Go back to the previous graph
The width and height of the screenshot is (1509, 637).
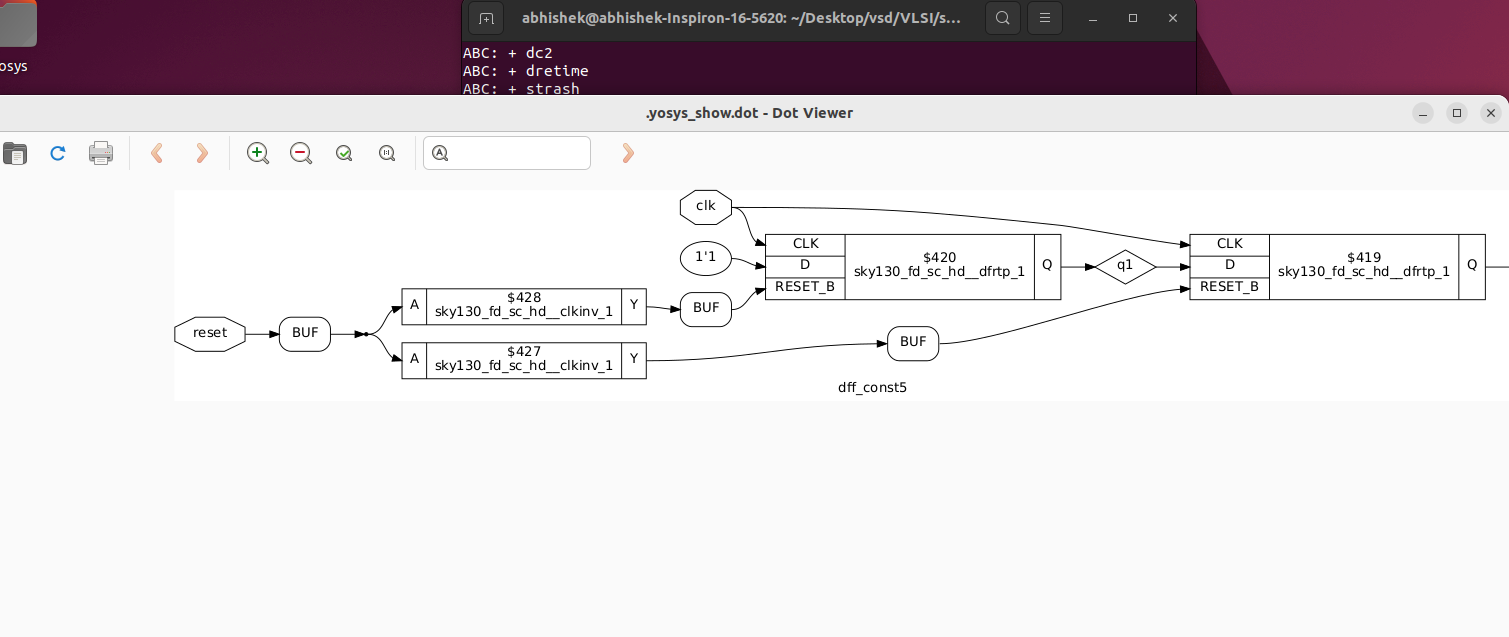157,153
